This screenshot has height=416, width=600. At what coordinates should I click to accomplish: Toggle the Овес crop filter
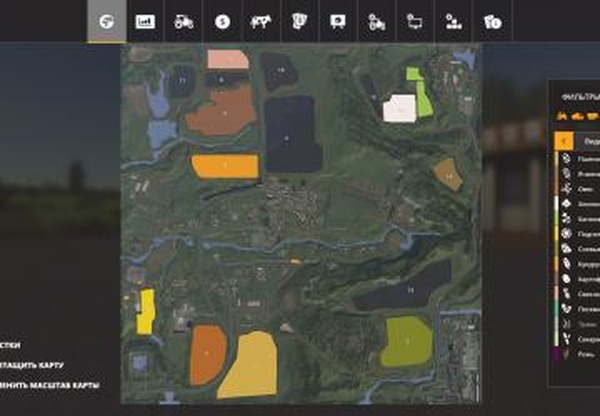pyautogui.click(x=578, y=189)
